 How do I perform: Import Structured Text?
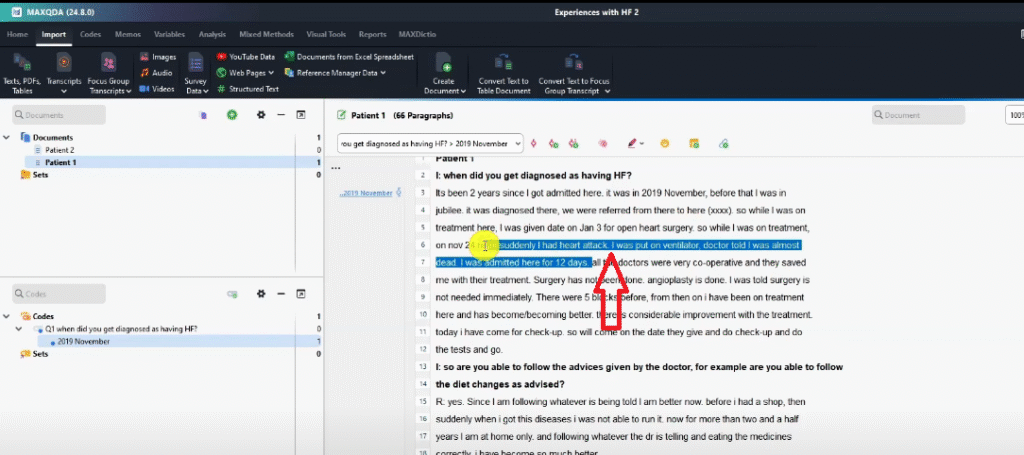pyautogui.click(x=248, y=89)
